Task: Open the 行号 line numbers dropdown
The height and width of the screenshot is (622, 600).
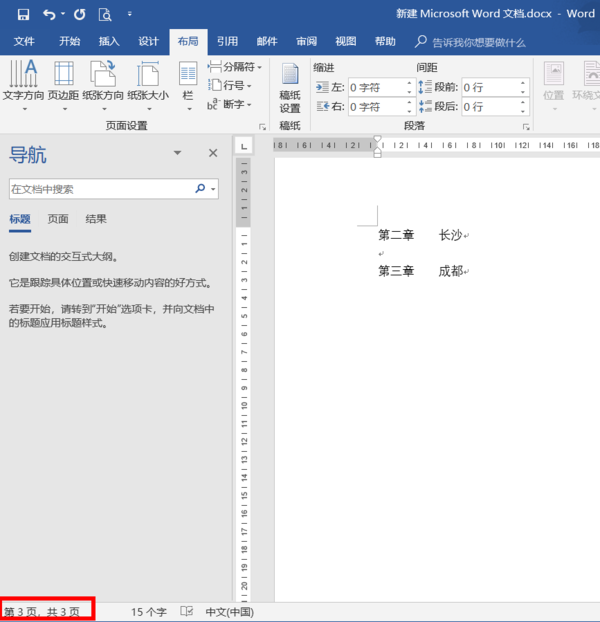Action: (x=230, y=85)
